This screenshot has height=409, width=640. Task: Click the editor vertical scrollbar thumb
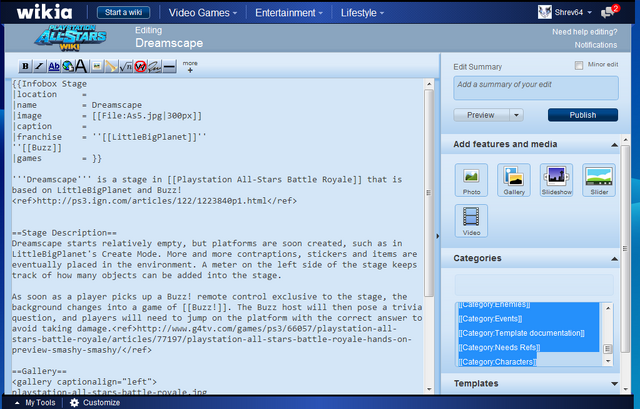[x=429, y=193]
